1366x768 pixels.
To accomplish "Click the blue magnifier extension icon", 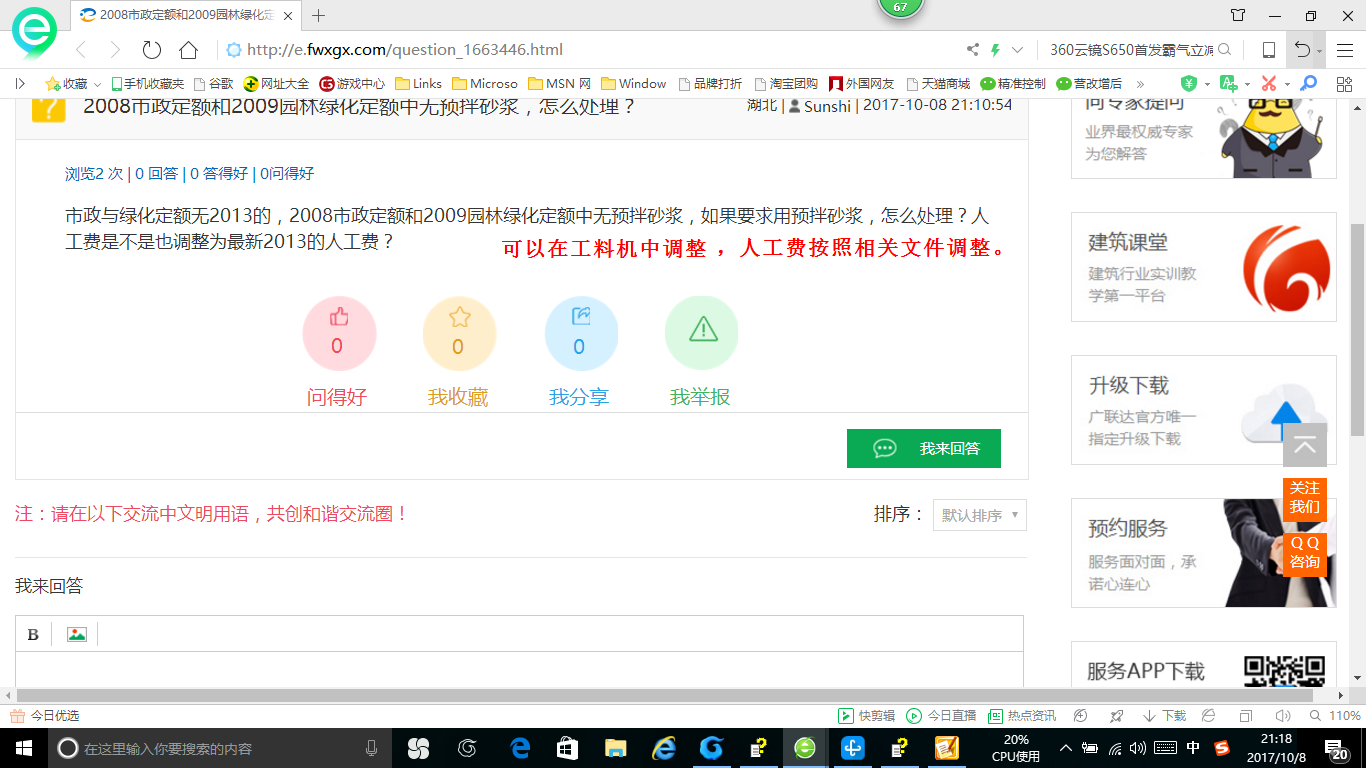I will pyautogui.click(x=1308, y=84).
